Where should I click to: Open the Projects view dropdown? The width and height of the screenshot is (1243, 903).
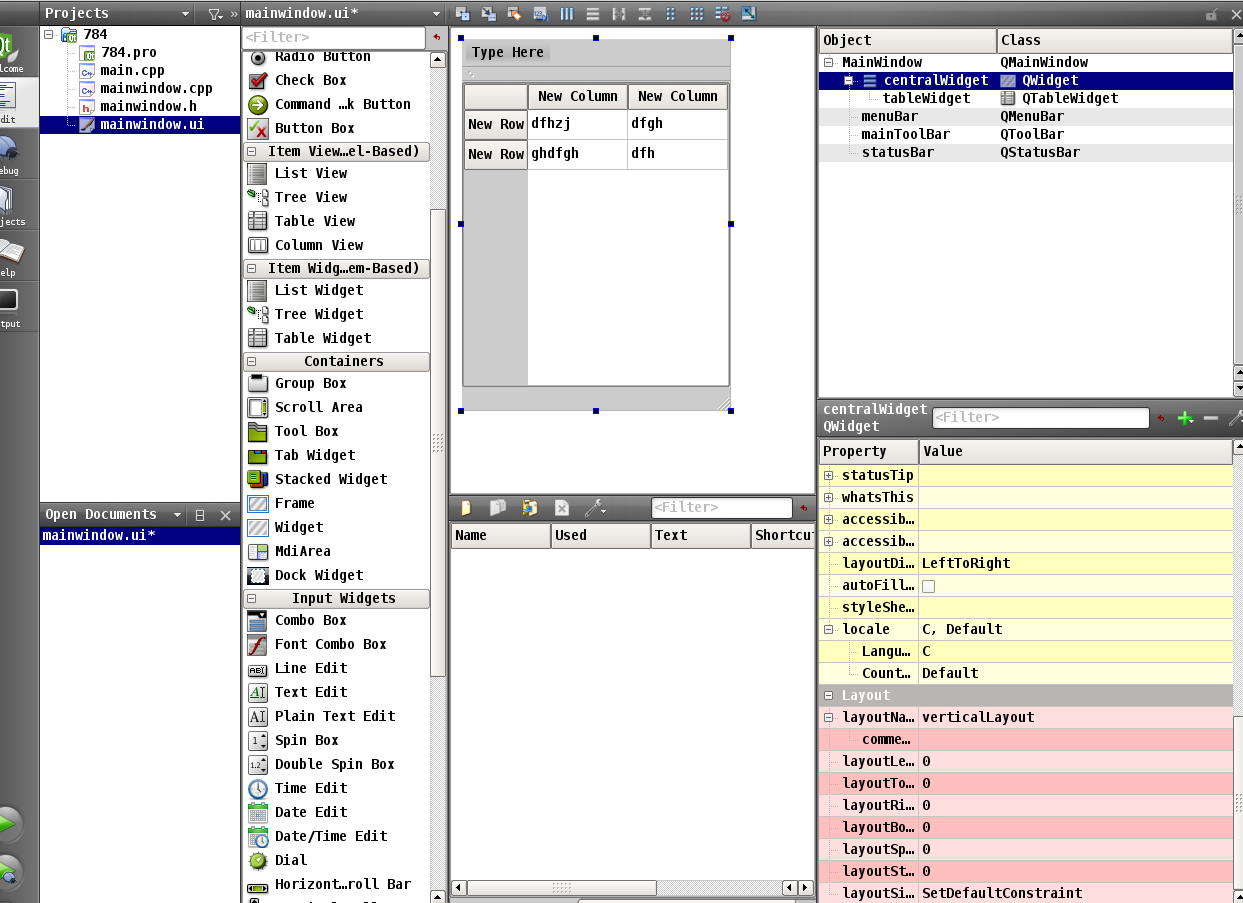[185, 14]
